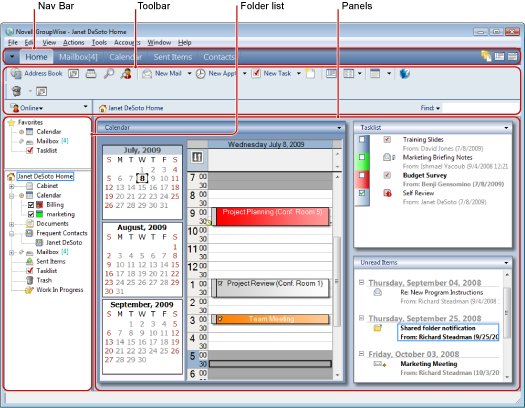The width and height of the screenshot is (525, 408).
Task: Select August 15 in mini calendar
Action: pos(175,265)
